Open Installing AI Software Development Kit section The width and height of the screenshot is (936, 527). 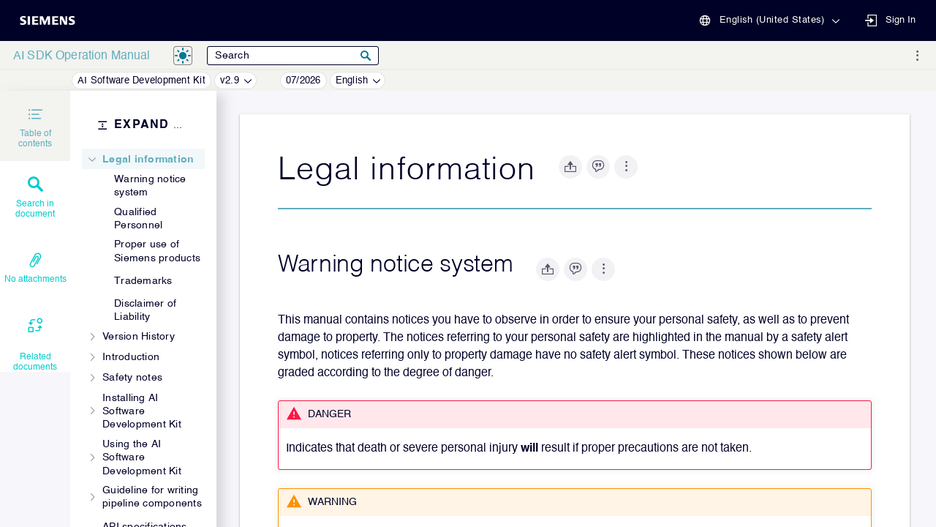coord(141,411)
